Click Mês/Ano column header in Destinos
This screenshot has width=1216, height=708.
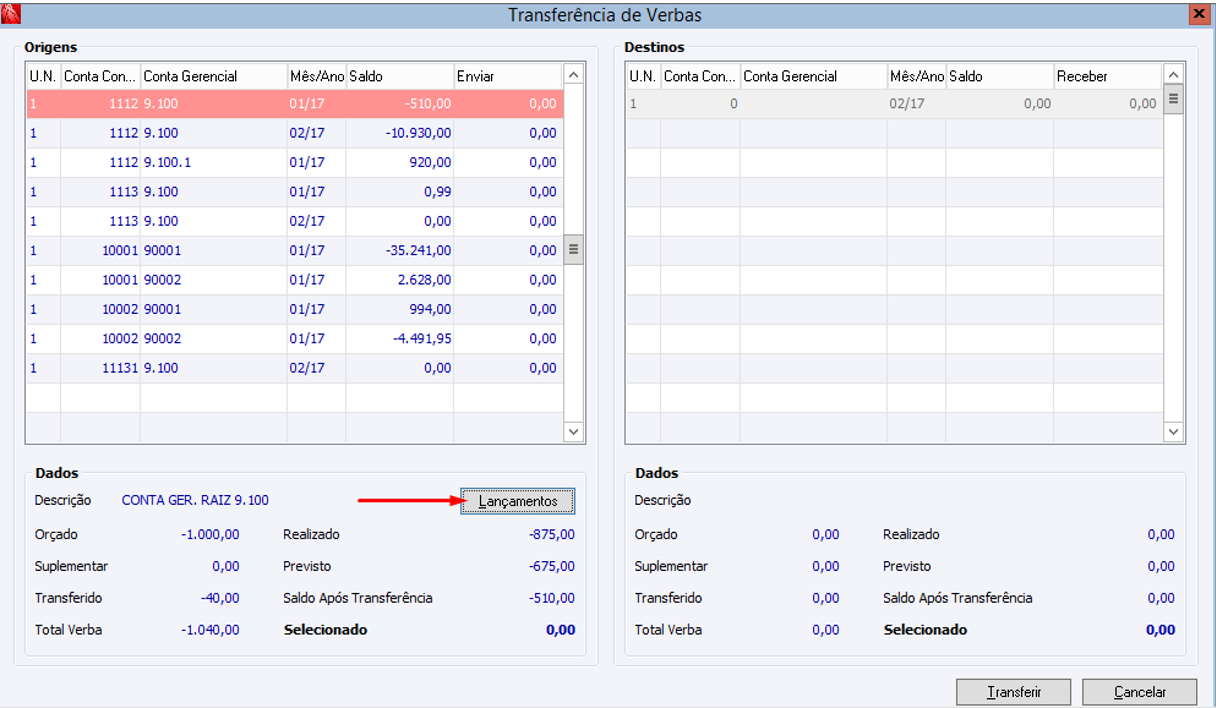pos(916,76)
